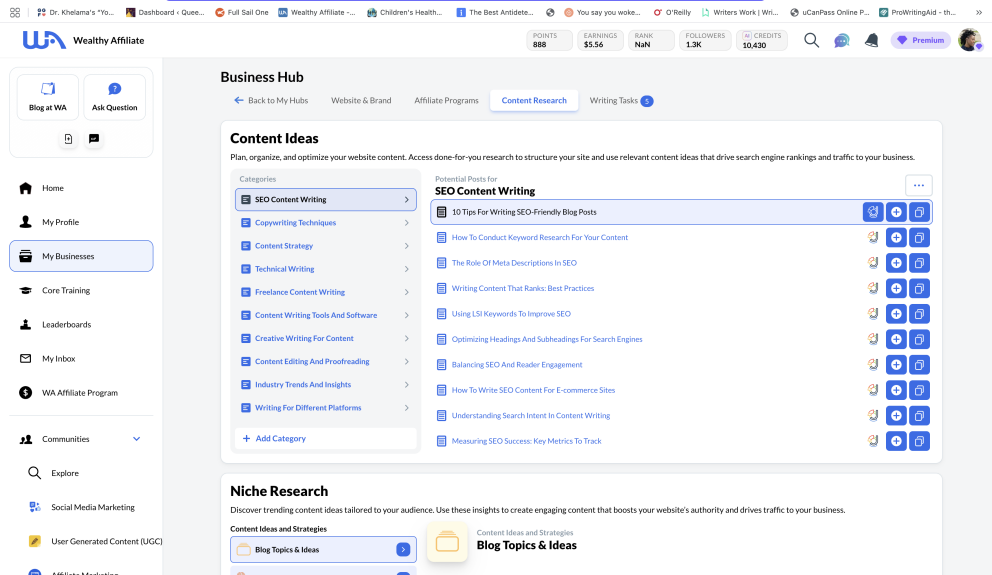Click plus icon for 10 Tips post
Viewport: 992px width, 575px height.
896,212
